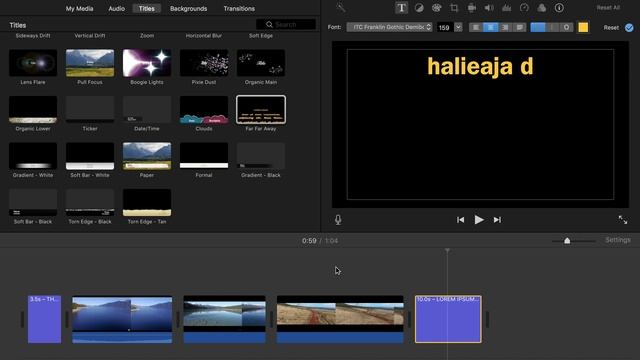Click the Reset All button
The height and width of the screenshot is (360, 640).
coord(608,8)
